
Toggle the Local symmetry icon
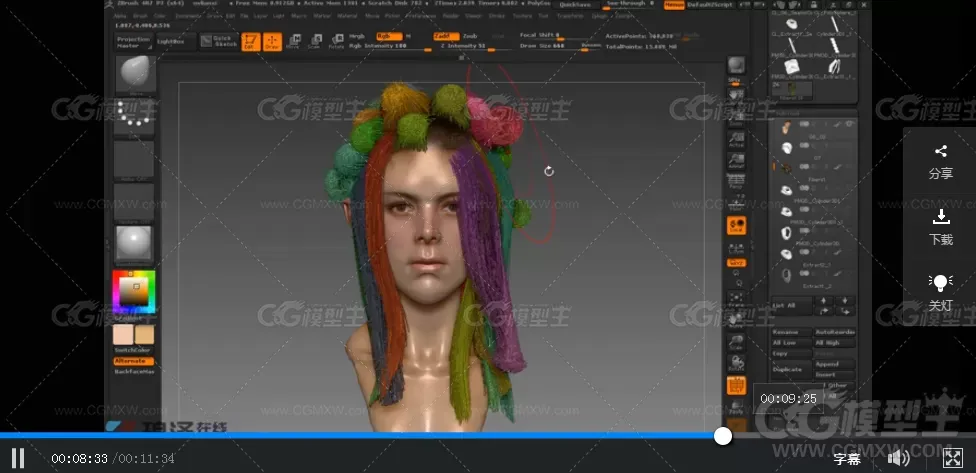coord(736,225)
